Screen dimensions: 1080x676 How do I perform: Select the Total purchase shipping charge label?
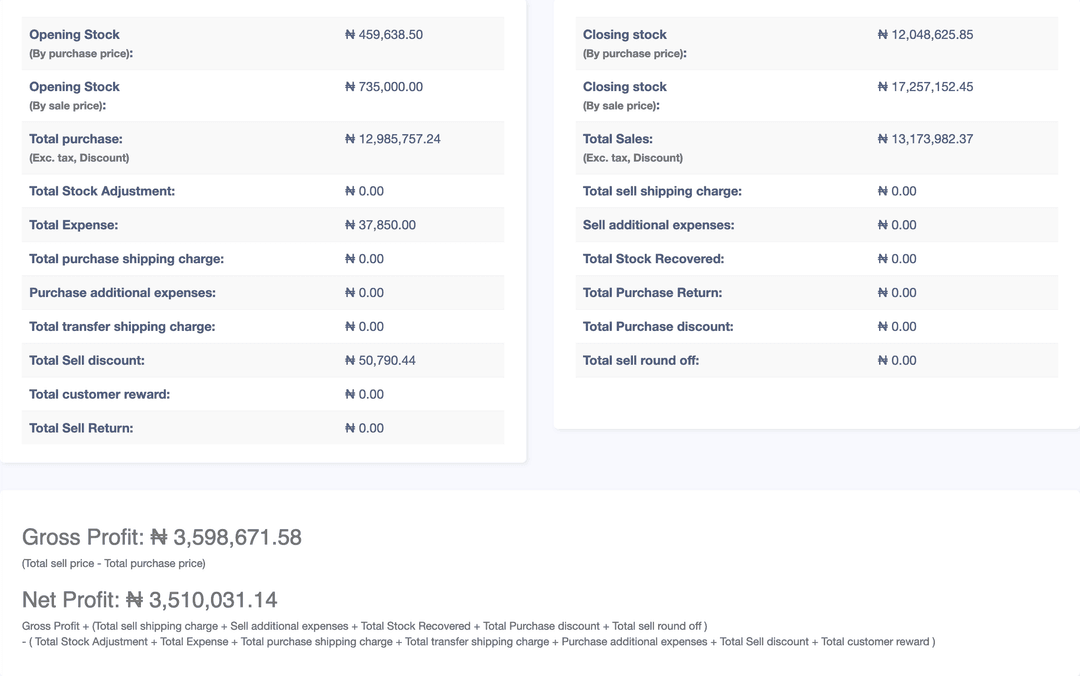[x=127, y=259]
